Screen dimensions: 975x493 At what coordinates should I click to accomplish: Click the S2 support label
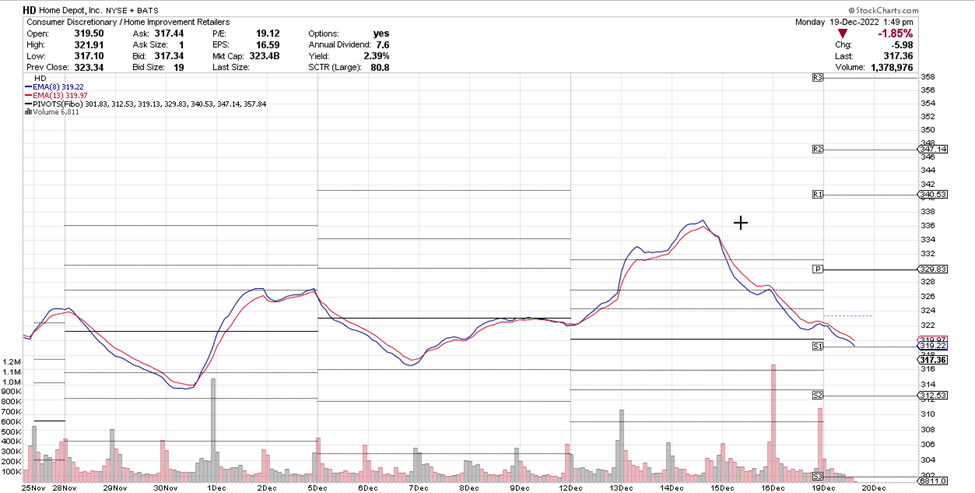point(818,395)
